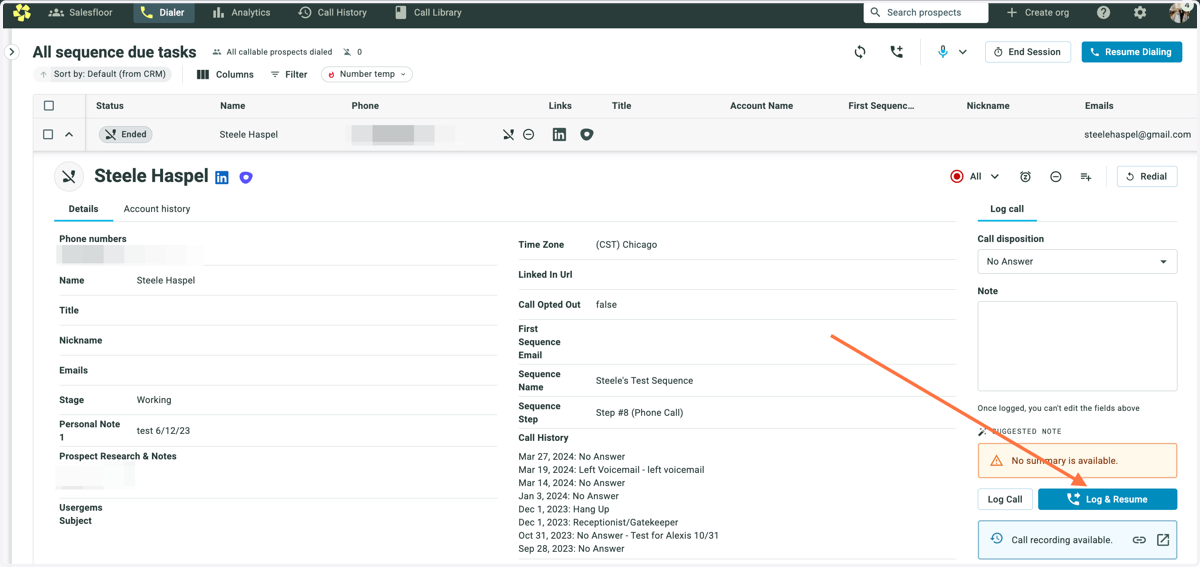Click the Phone column header
The image size is (1200, 567).
click(365, 106)
